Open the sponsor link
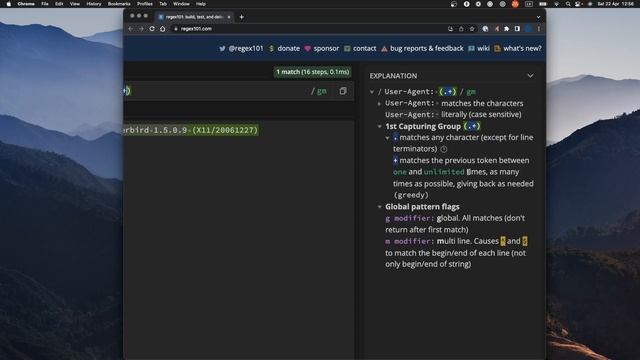Image resolution: width=640 pixels, height=360 pixels. (322, 48)
